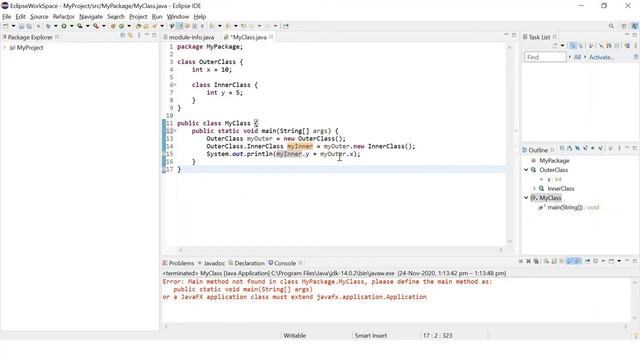Viewport: 640px width, 360px height.
Task: Click the Search magnifier icon at top right
Action: coord(611,26)
